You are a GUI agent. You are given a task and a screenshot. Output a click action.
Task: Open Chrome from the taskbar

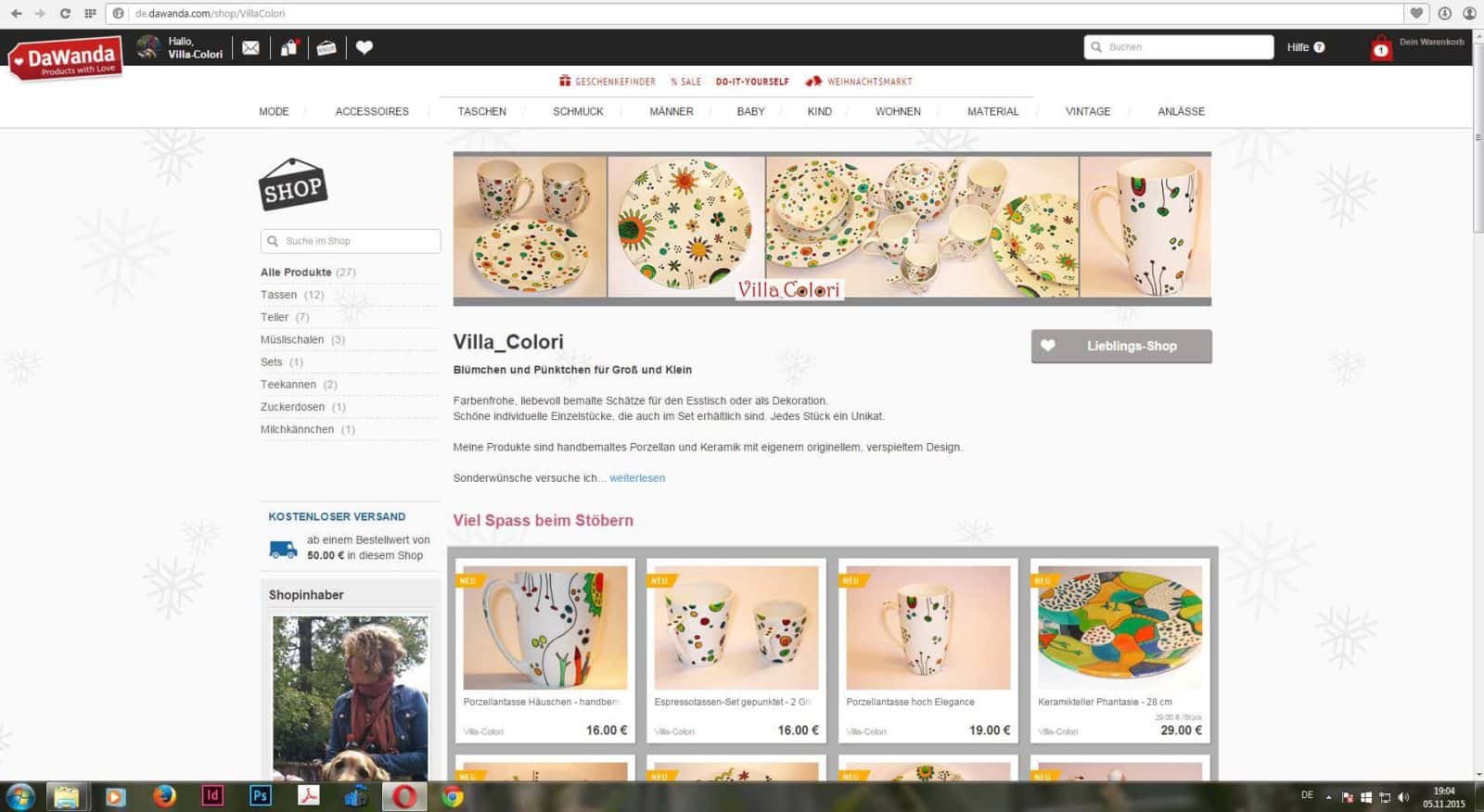click(453, 796)
